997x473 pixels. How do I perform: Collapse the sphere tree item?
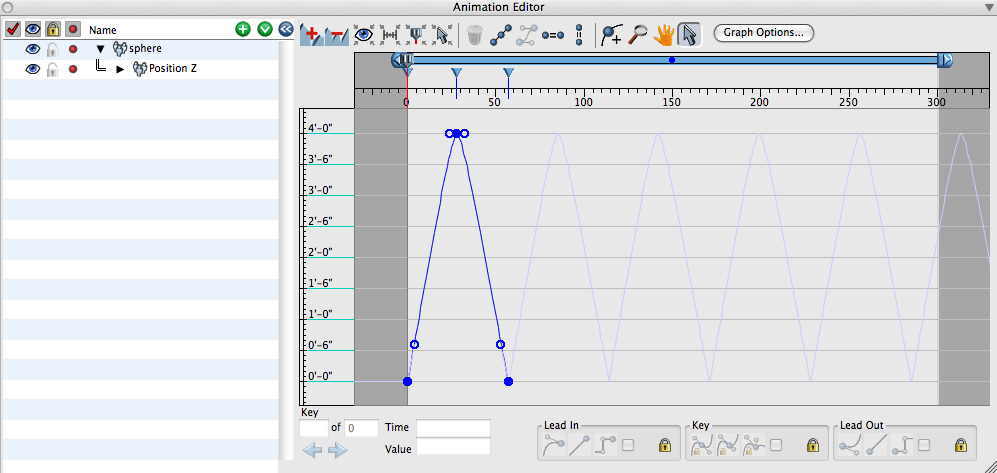(x=100, y=49)
